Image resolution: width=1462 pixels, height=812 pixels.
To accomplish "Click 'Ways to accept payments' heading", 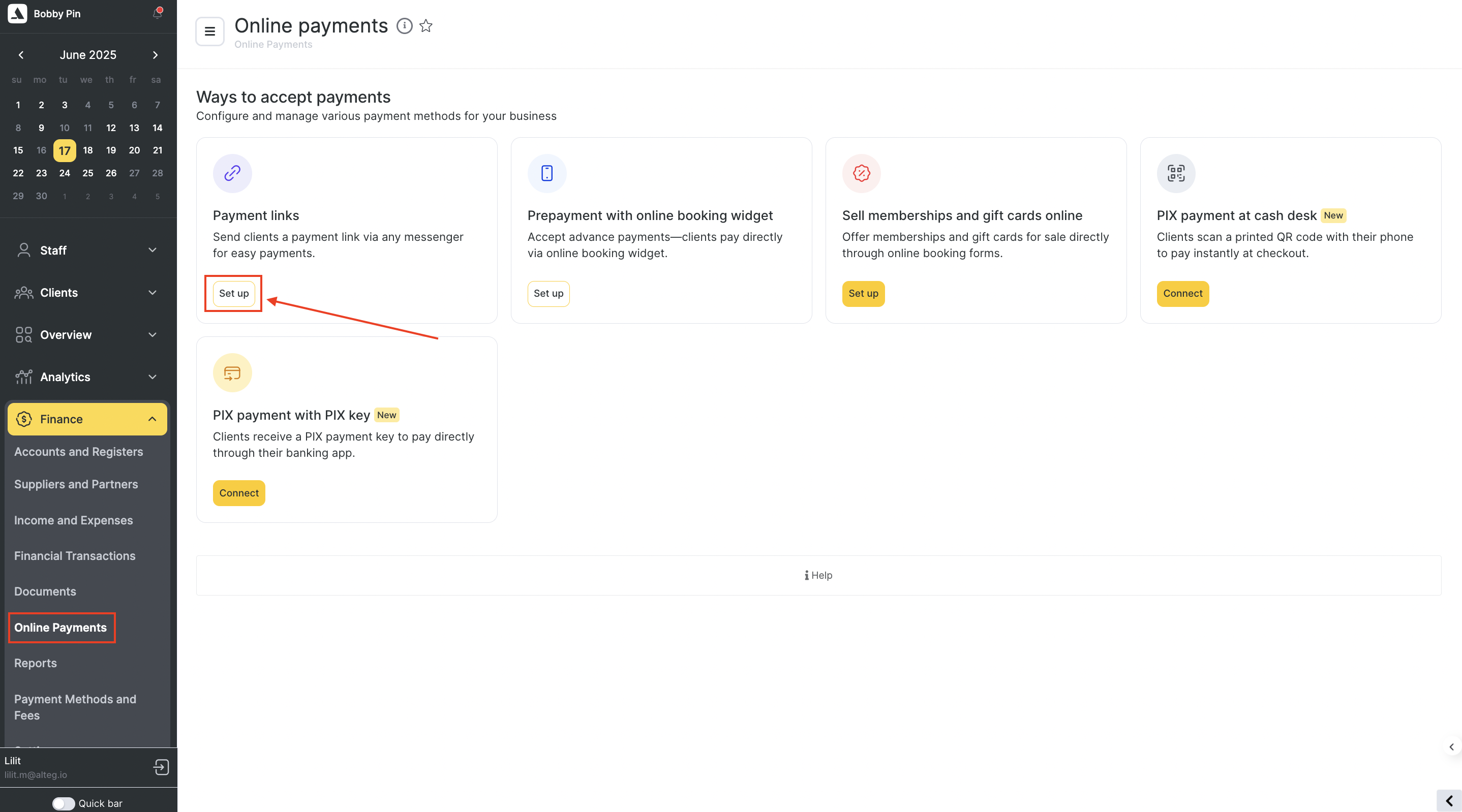I will pyautogui.click(x=293, y=97).
